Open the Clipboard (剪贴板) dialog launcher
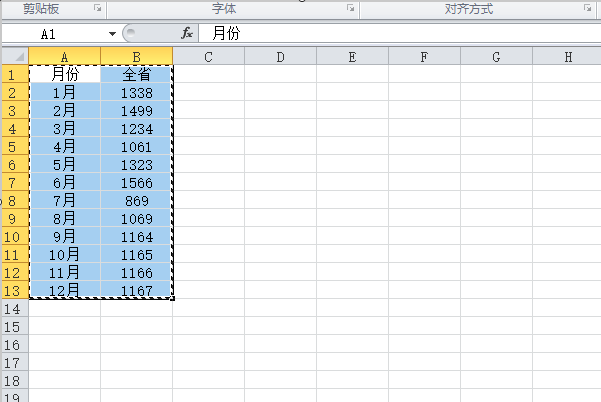Screen dimensions: 601x402 coord(98,8)
